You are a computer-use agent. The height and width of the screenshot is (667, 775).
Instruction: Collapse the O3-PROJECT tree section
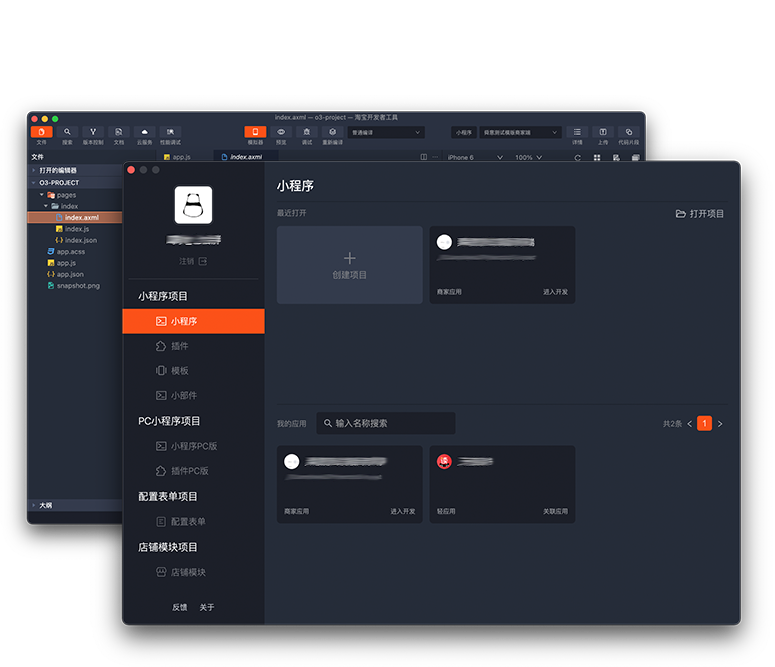click(x=75, y=182)
